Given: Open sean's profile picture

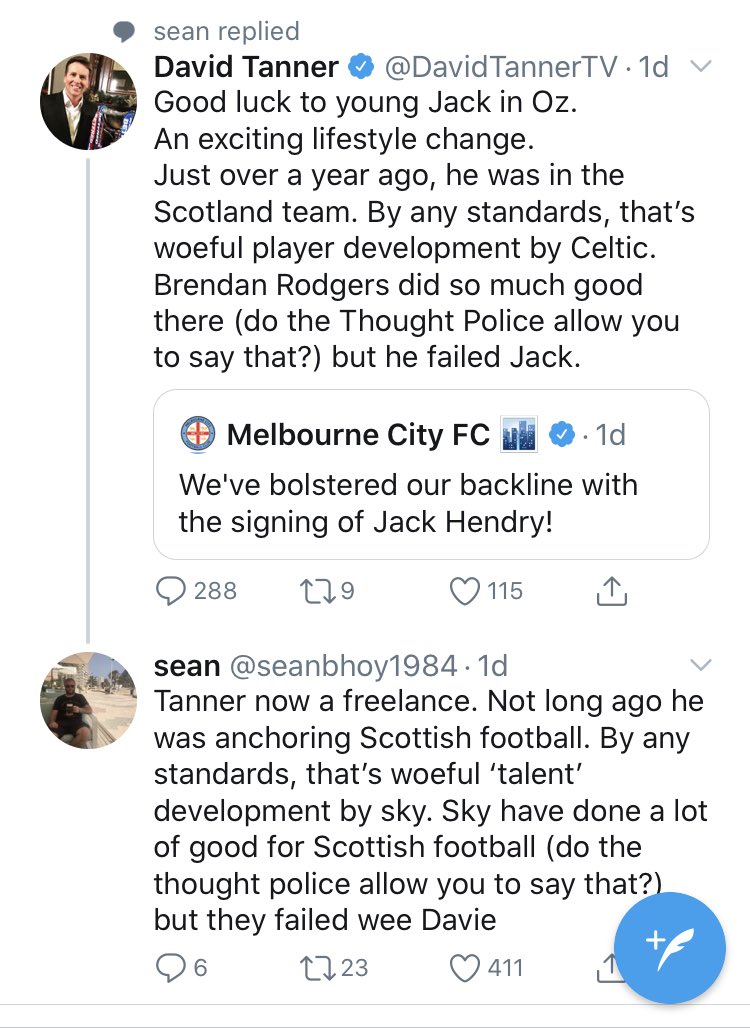Looking at the screenshot, I should point(88,700).
